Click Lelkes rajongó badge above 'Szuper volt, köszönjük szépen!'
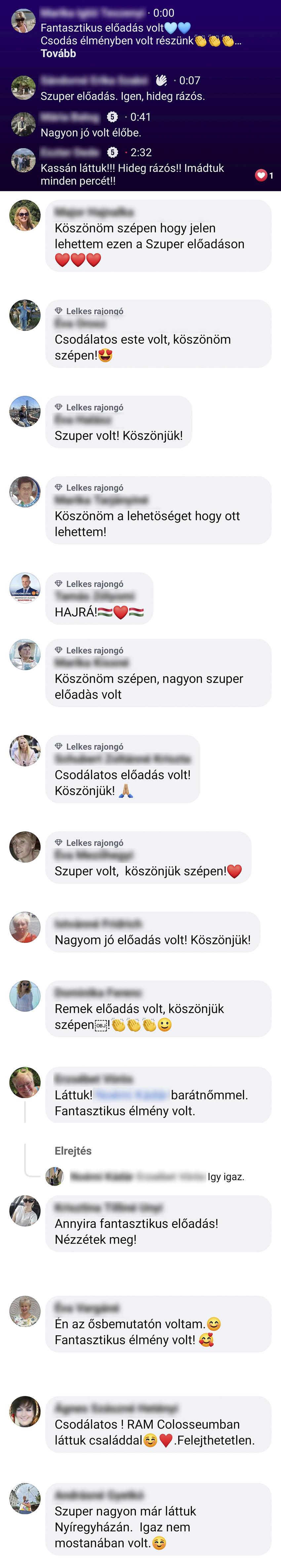Screen dimensions: 281x1568 (89, 842)
